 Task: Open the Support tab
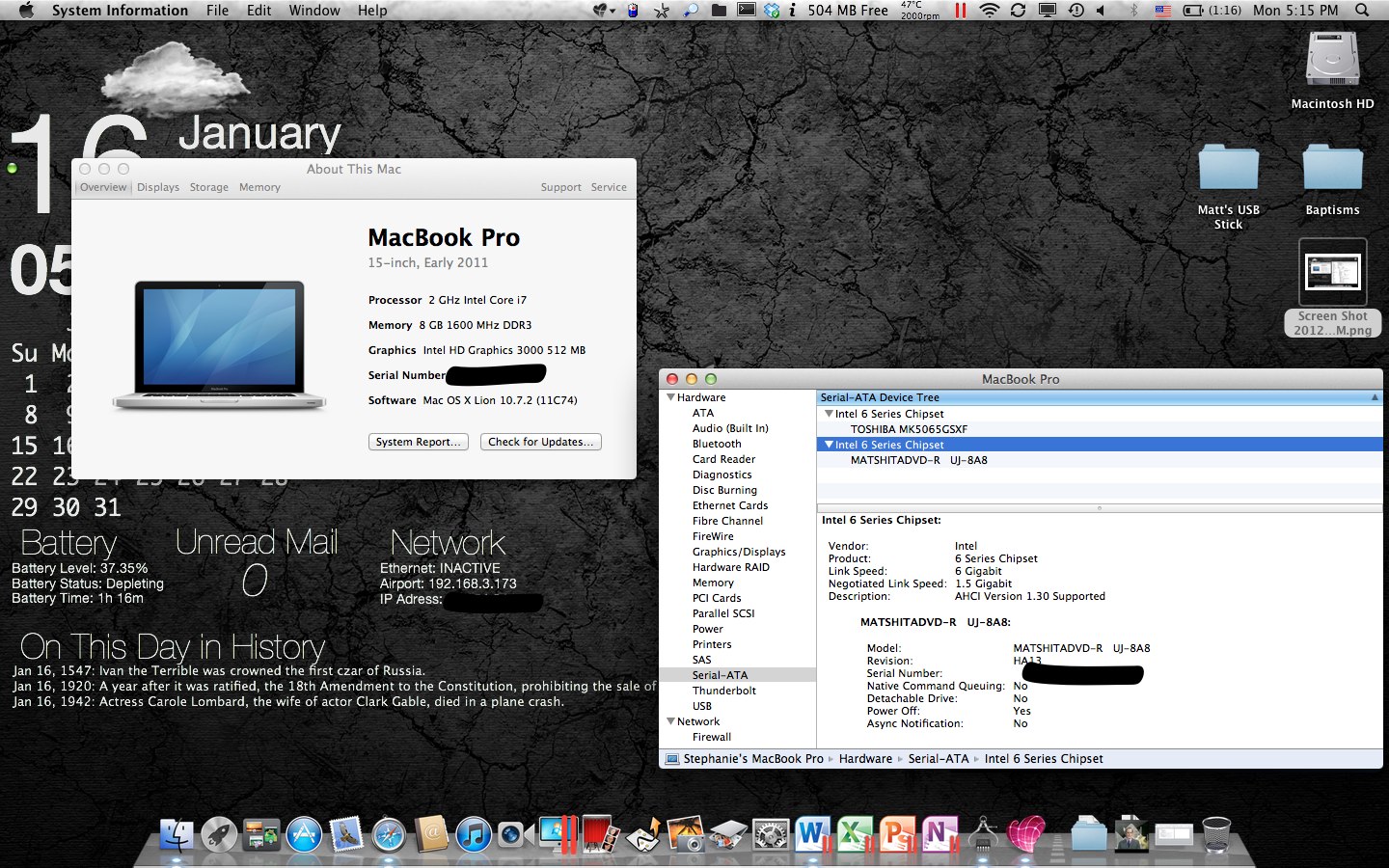(x=561, y=187)
